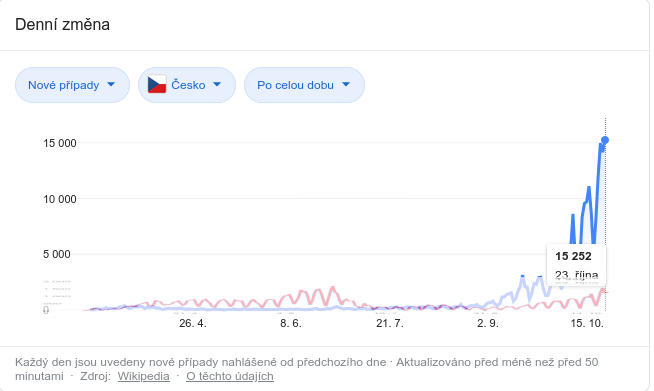This screenshot has height=391, width=654.
Task: Open the Wikipedia source link
Action: 143,376
